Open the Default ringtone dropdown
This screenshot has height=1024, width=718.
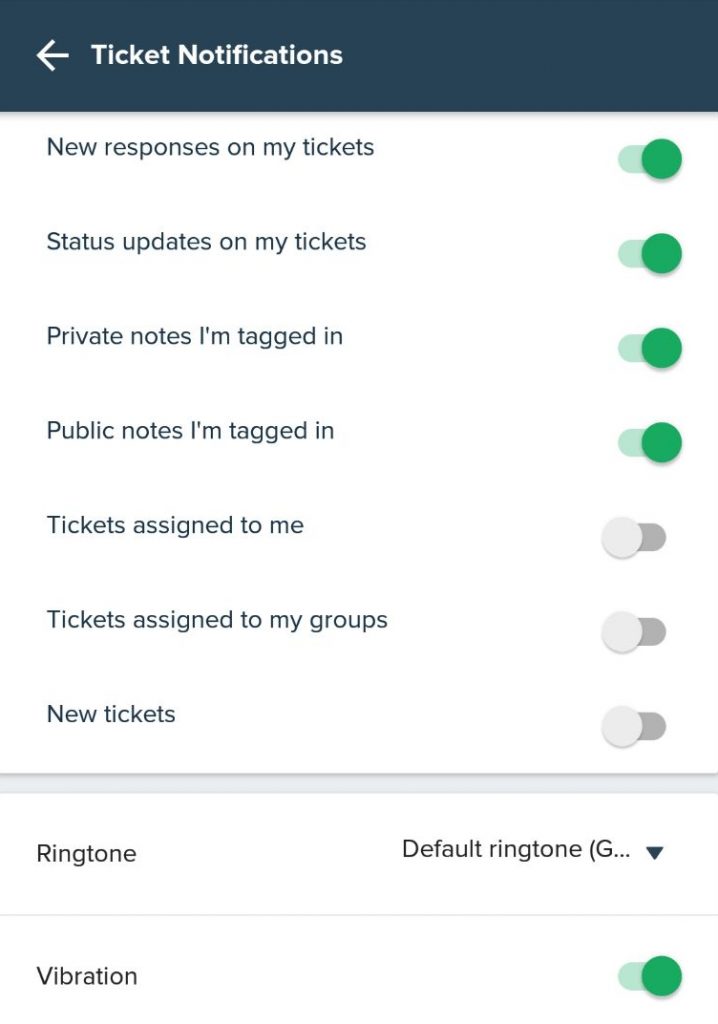pyautogui.click(x=515, y=850)
